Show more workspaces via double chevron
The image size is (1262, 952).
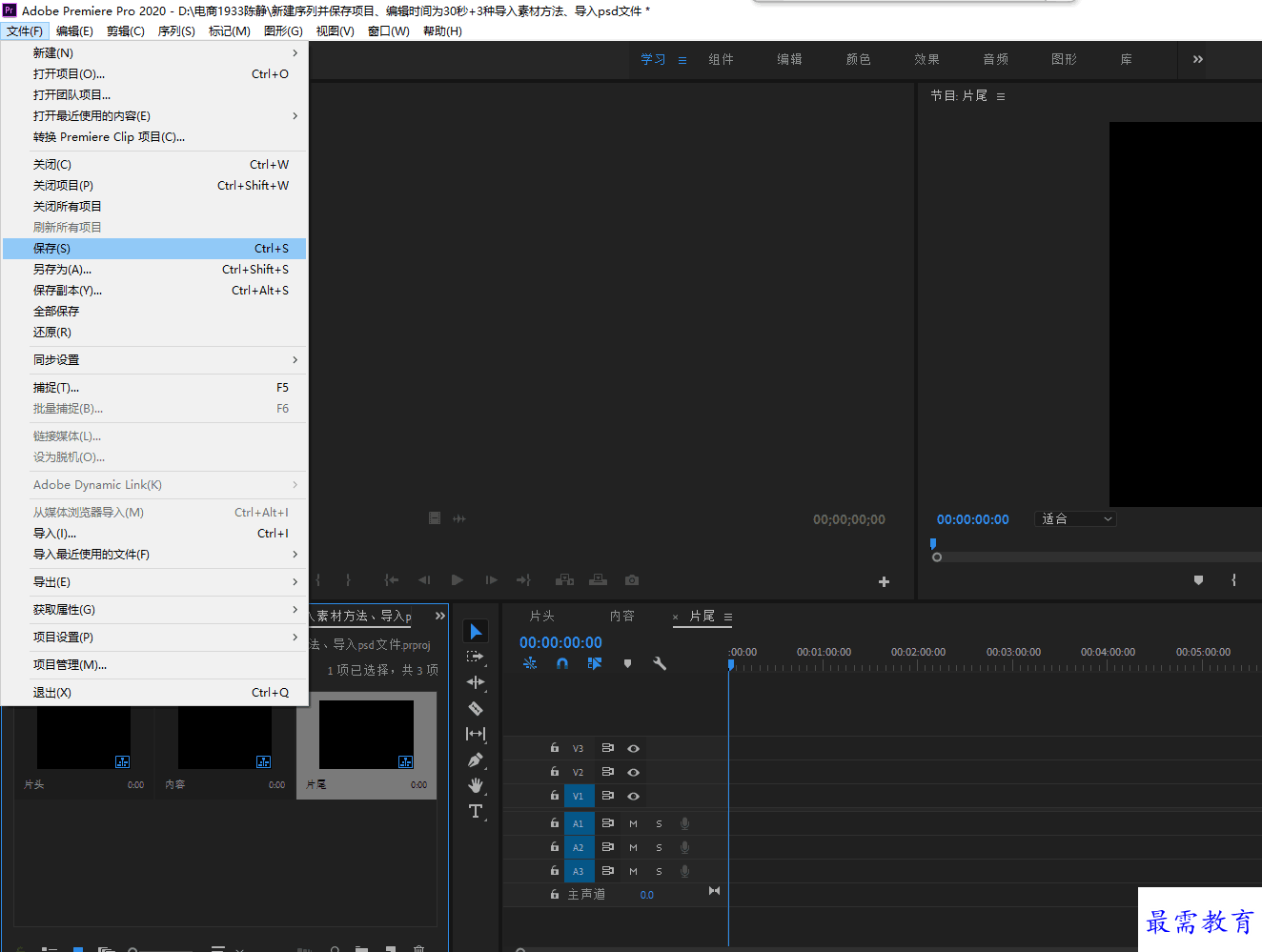tap(1198, 59)
